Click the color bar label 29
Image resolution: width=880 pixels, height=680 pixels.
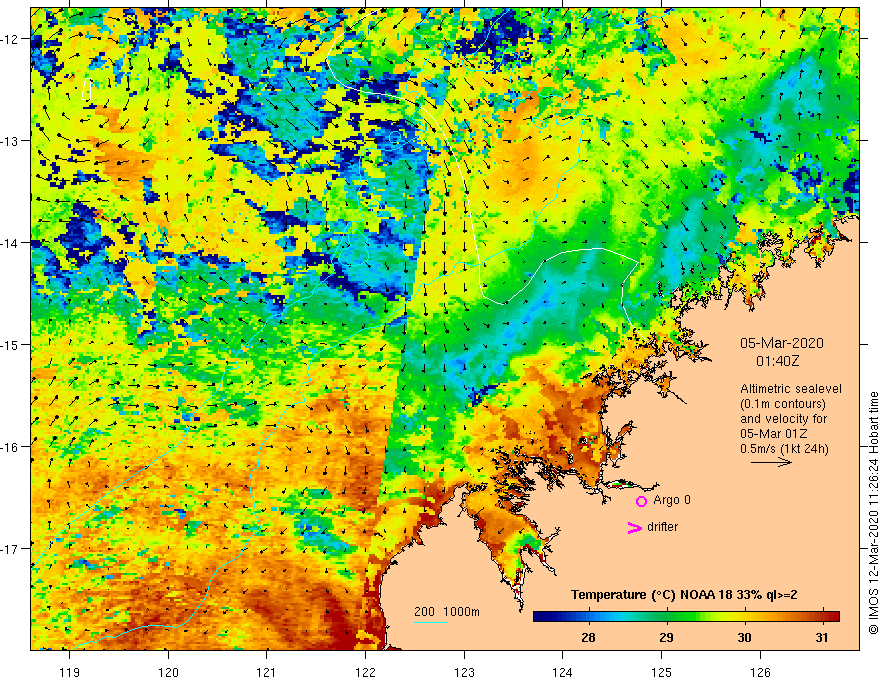pyautogui.click(x=666, y=638)
